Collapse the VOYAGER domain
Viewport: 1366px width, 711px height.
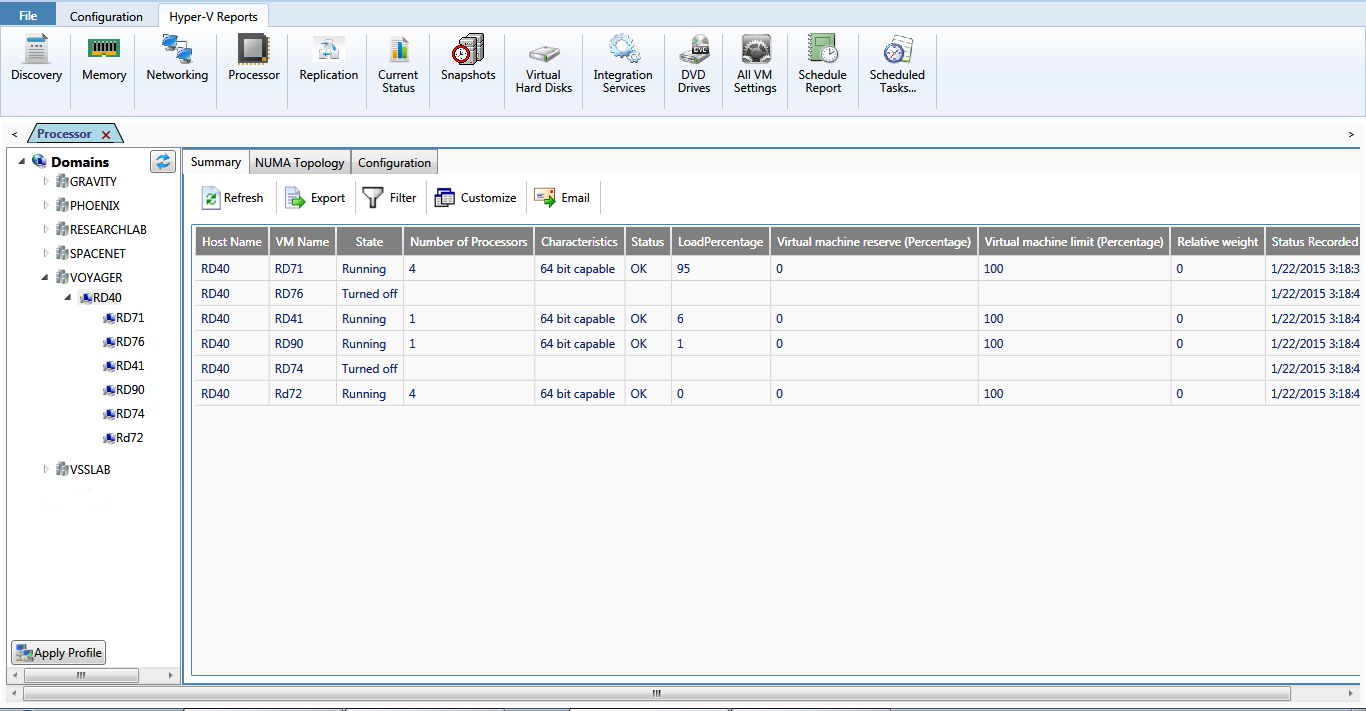tap(46, 277)
